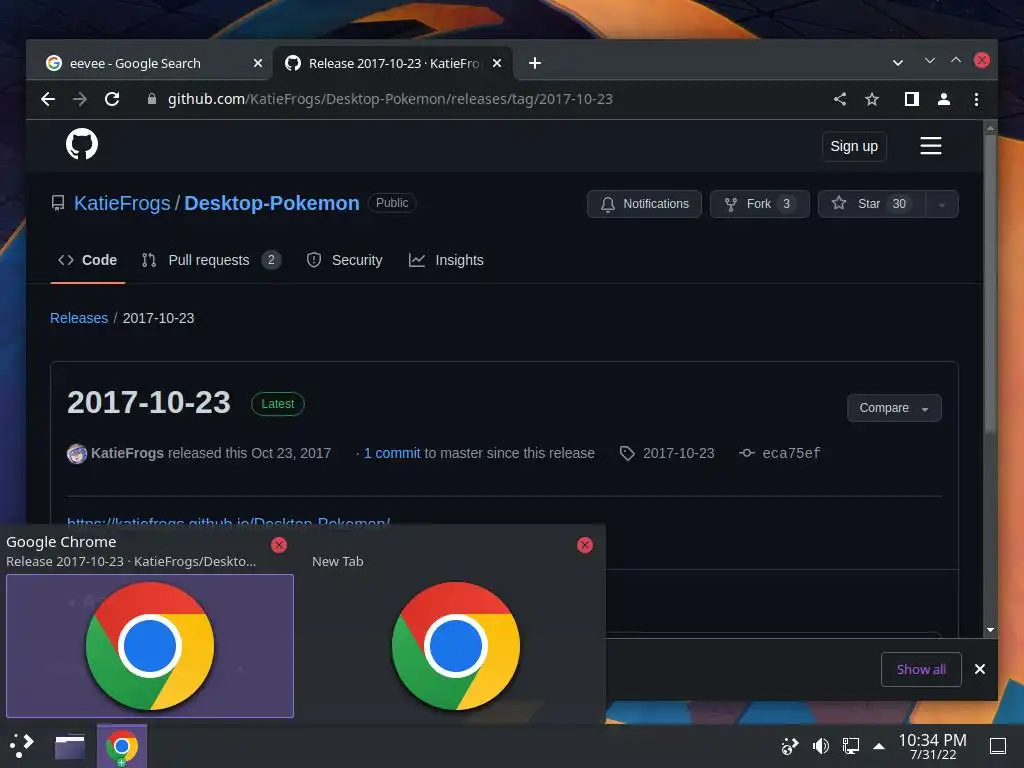The height and width of the screenshot is (768, 1024).
Task: Open the Insights tab
Action: [446, 260]
